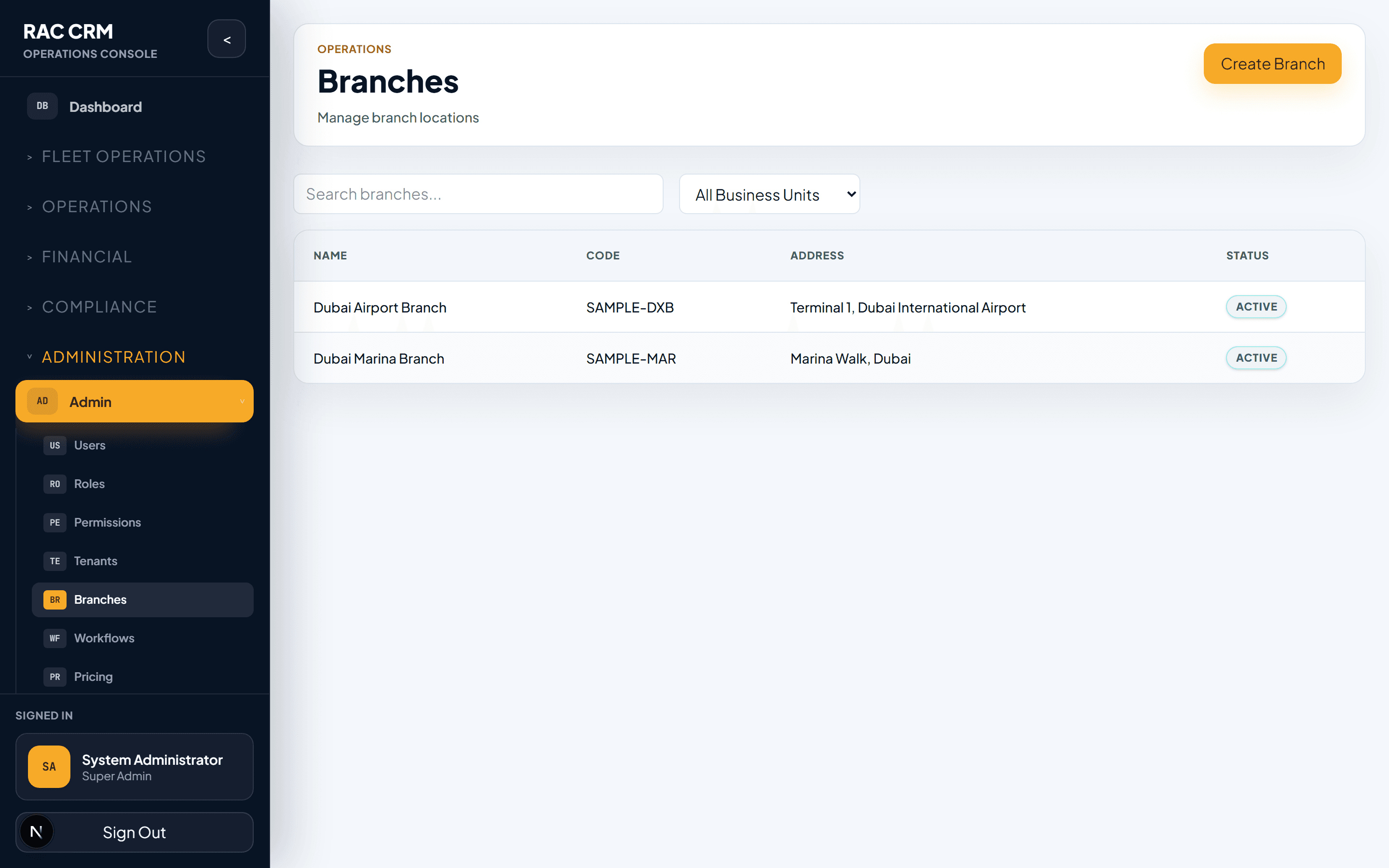The width and height of the screenshot is (1389, 868).
Task: Click the SAMPLE-DXB code cell
Action: (x=630, y=307)
